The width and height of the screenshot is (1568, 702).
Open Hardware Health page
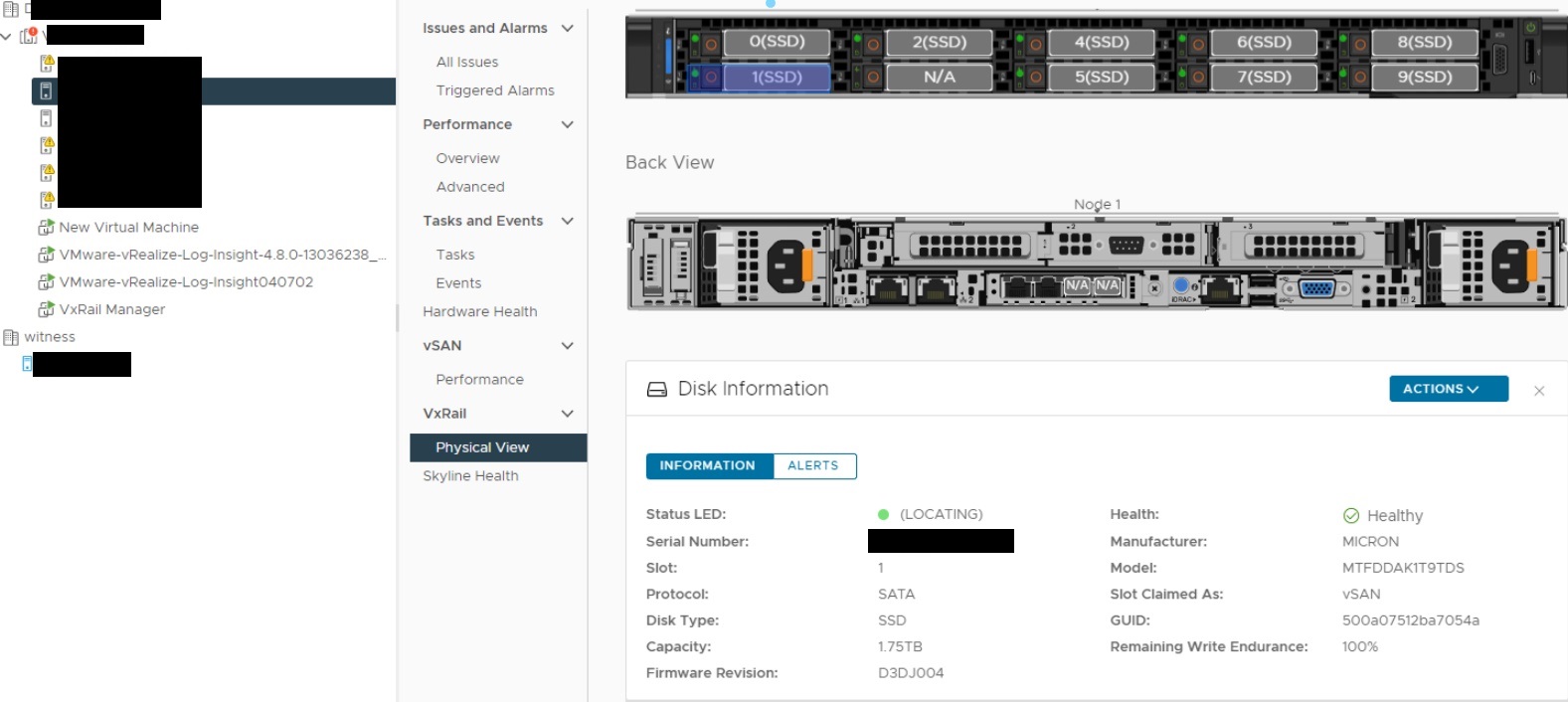[x=479, y=311]
